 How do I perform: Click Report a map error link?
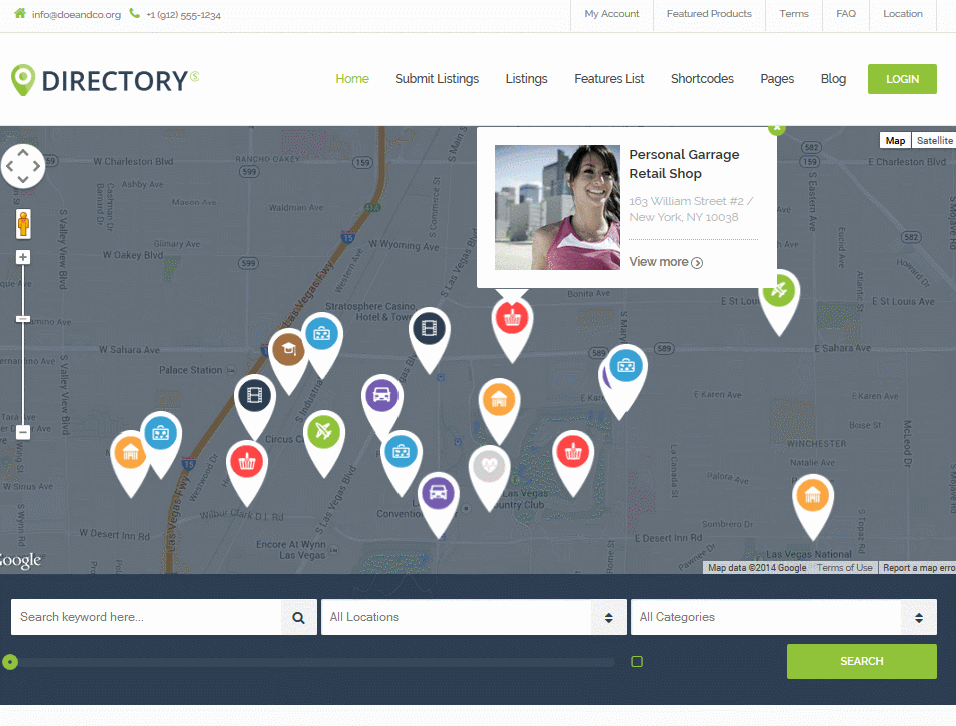pyautogui.click(x=919, y=568)
